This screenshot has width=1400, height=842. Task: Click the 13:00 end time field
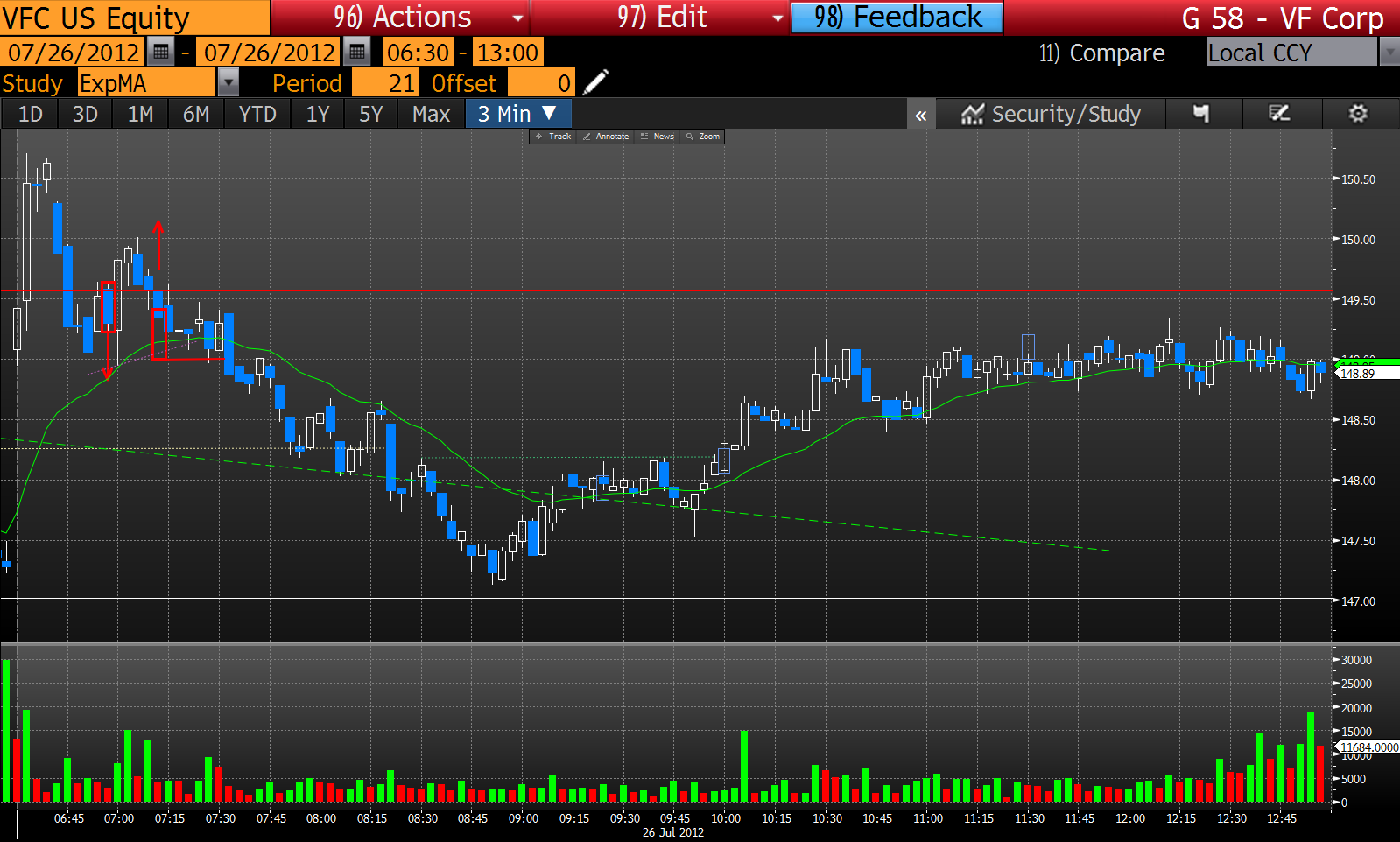click(507, 53)
